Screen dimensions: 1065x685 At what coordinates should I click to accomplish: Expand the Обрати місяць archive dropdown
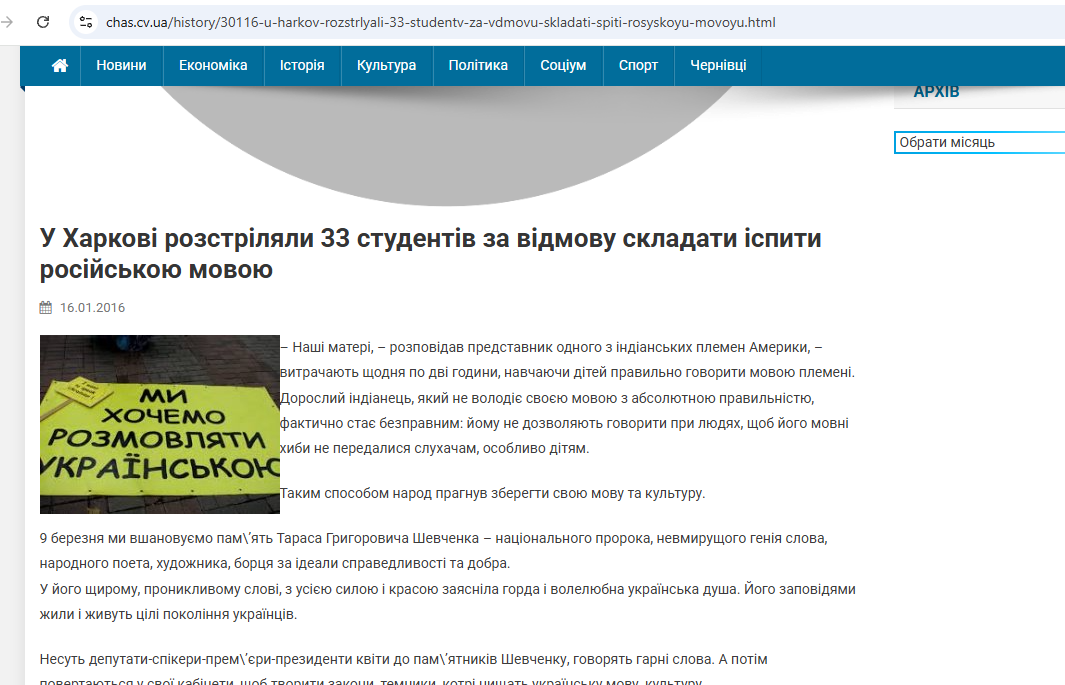click(x=979, y=142)
